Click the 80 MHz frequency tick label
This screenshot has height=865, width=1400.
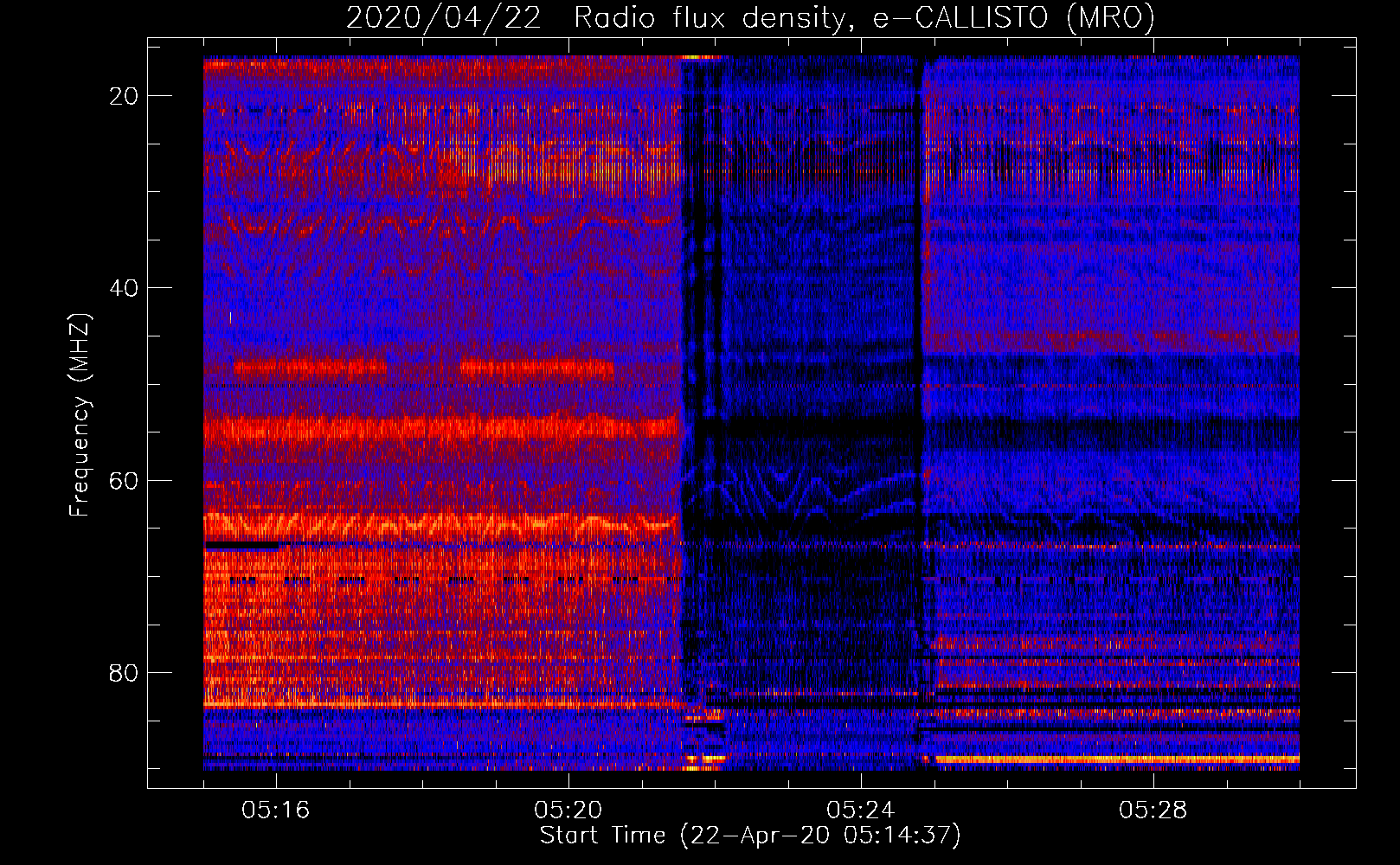pos(124,673)
